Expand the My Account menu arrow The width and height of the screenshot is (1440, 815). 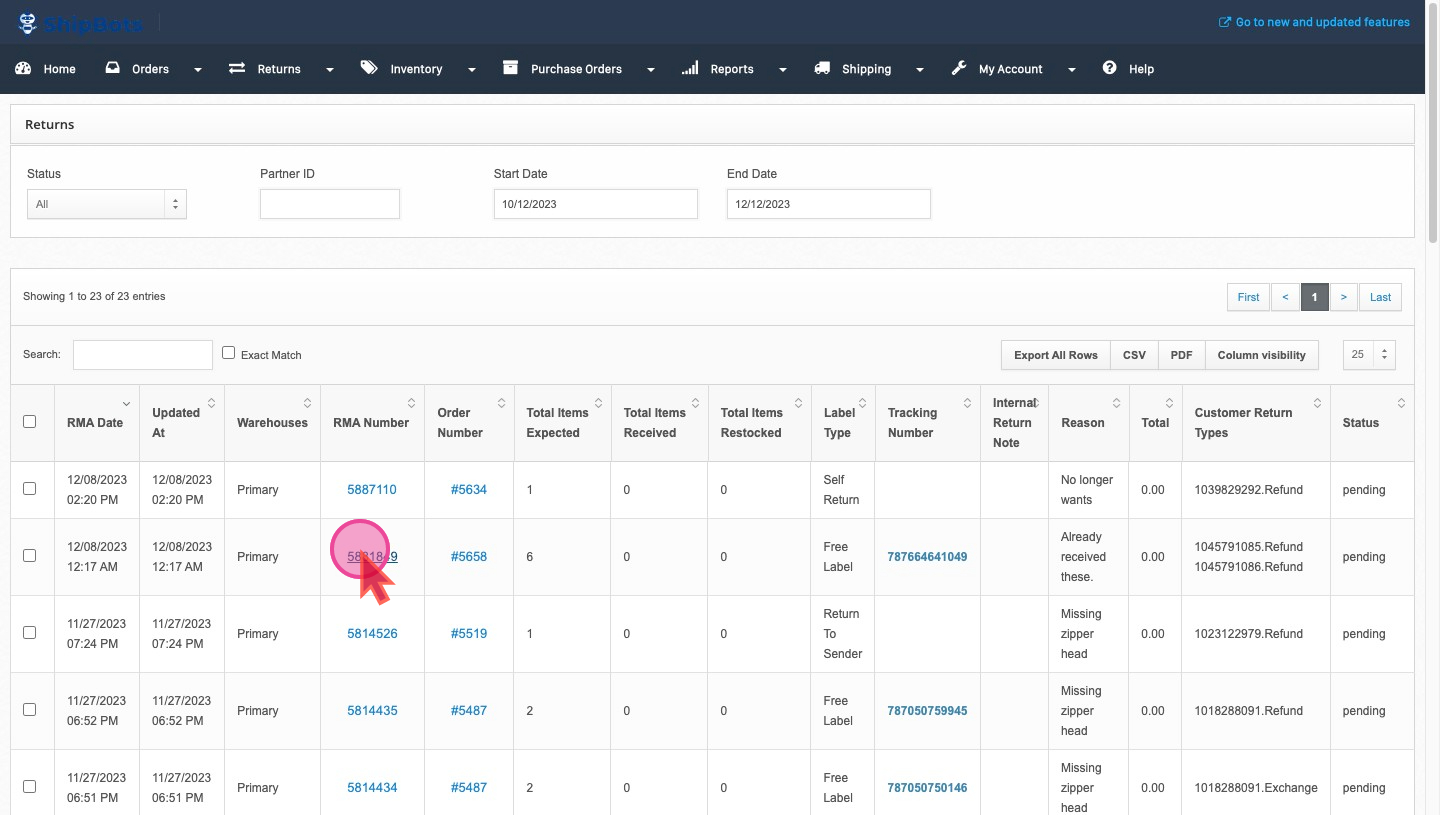click(x=1072, y=70)
